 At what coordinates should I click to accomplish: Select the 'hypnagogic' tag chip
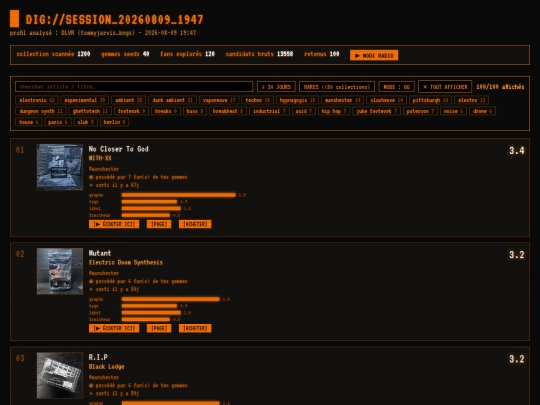coord(297,100)
